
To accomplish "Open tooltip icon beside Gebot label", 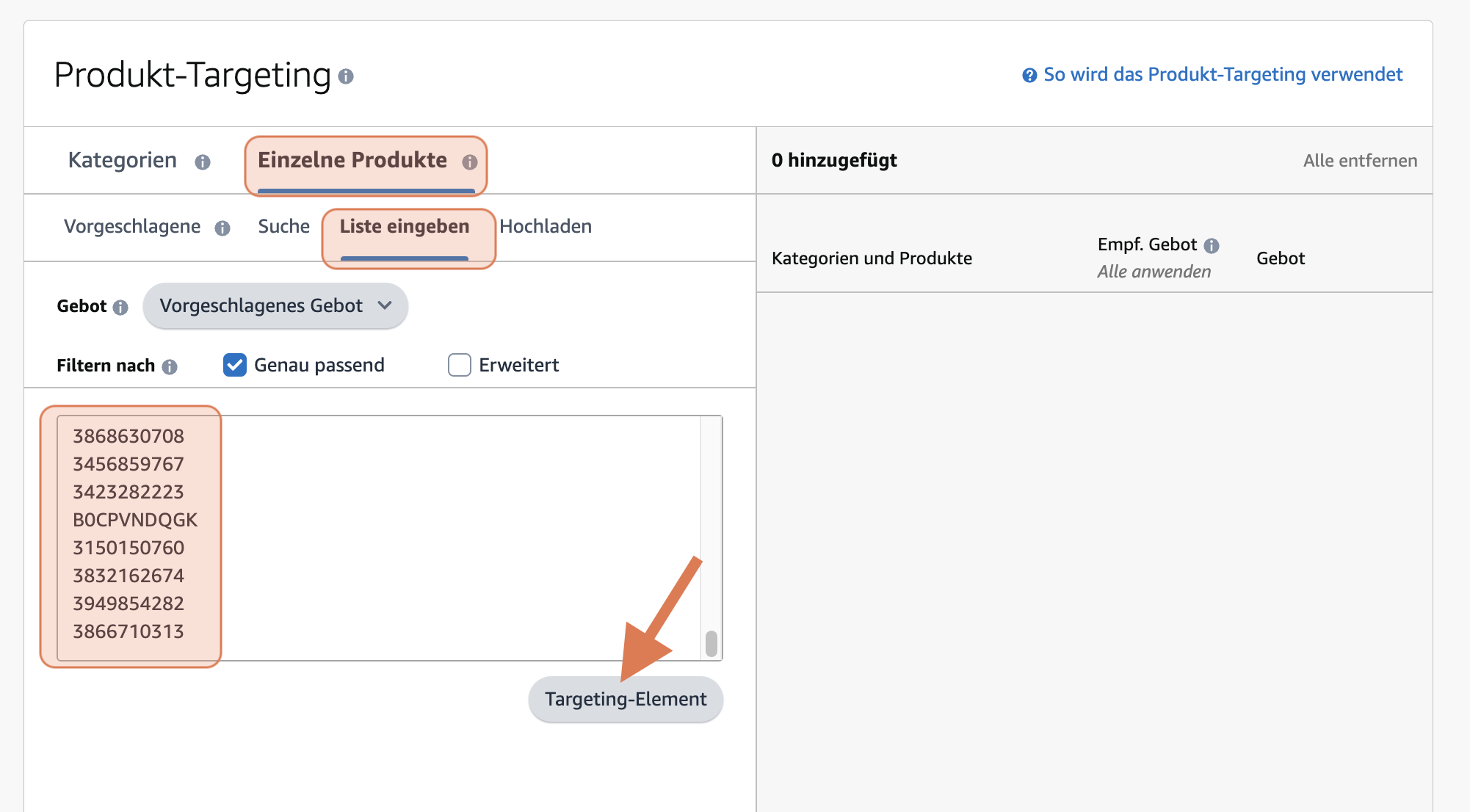I will click(x=122, y=308).
